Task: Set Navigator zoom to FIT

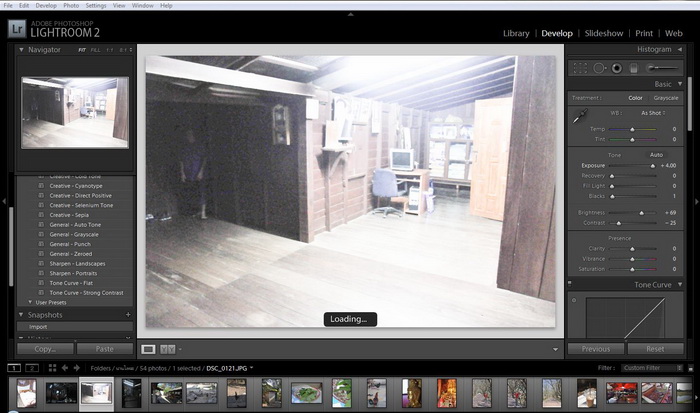Action: [82, 50]
